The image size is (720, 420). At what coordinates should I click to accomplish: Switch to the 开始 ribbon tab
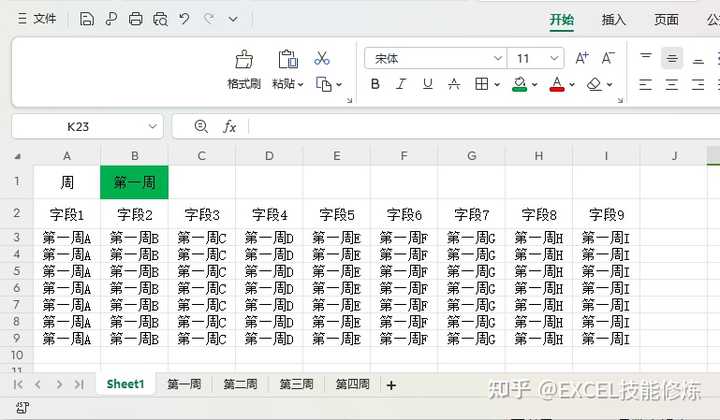pyautogui.click(x=562, y=20)
